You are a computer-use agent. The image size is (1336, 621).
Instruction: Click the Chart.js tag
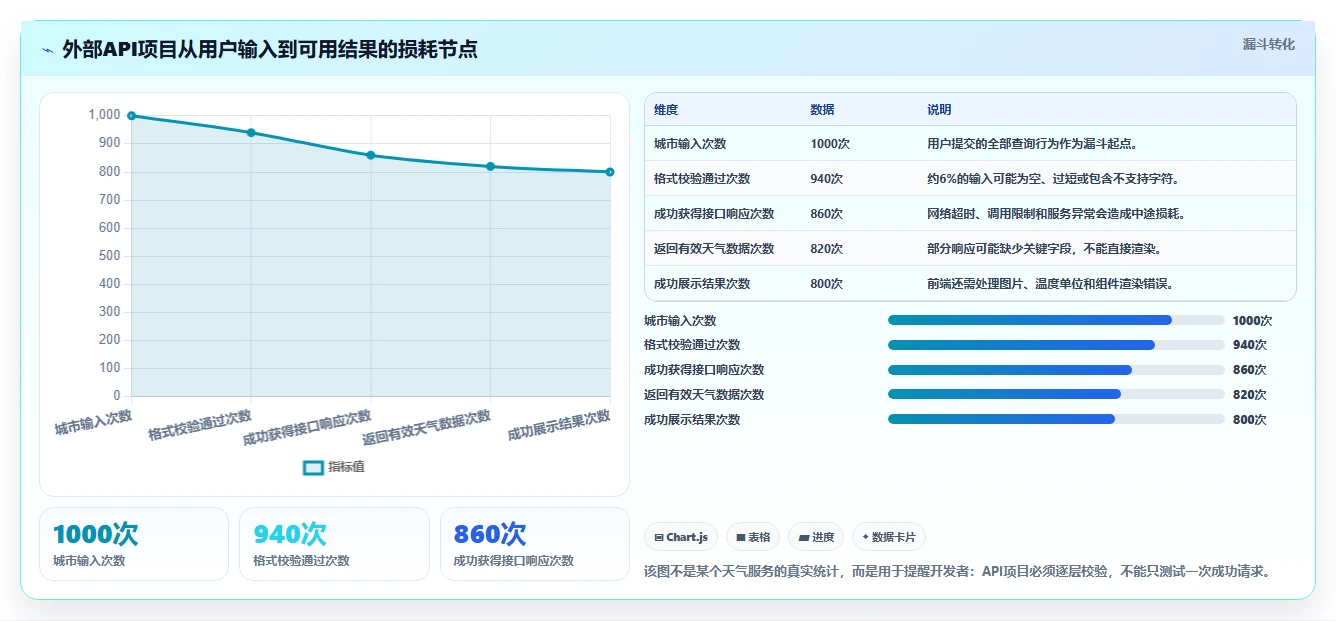point(681,537)
